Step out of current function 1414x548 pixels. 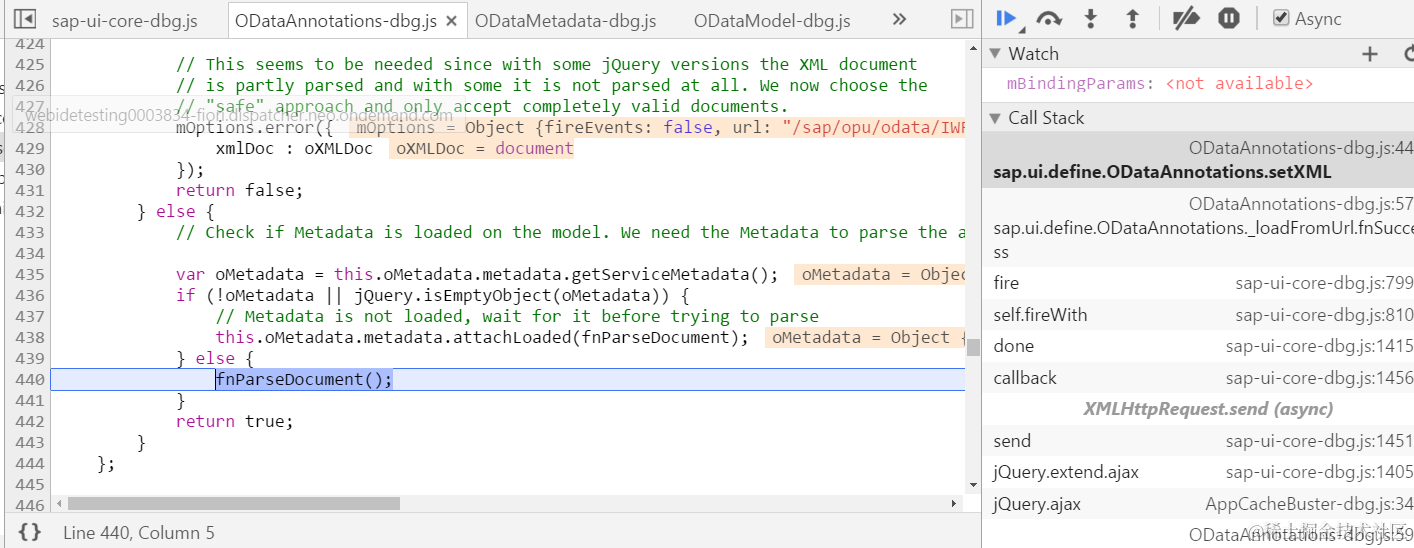point(1133,18)
